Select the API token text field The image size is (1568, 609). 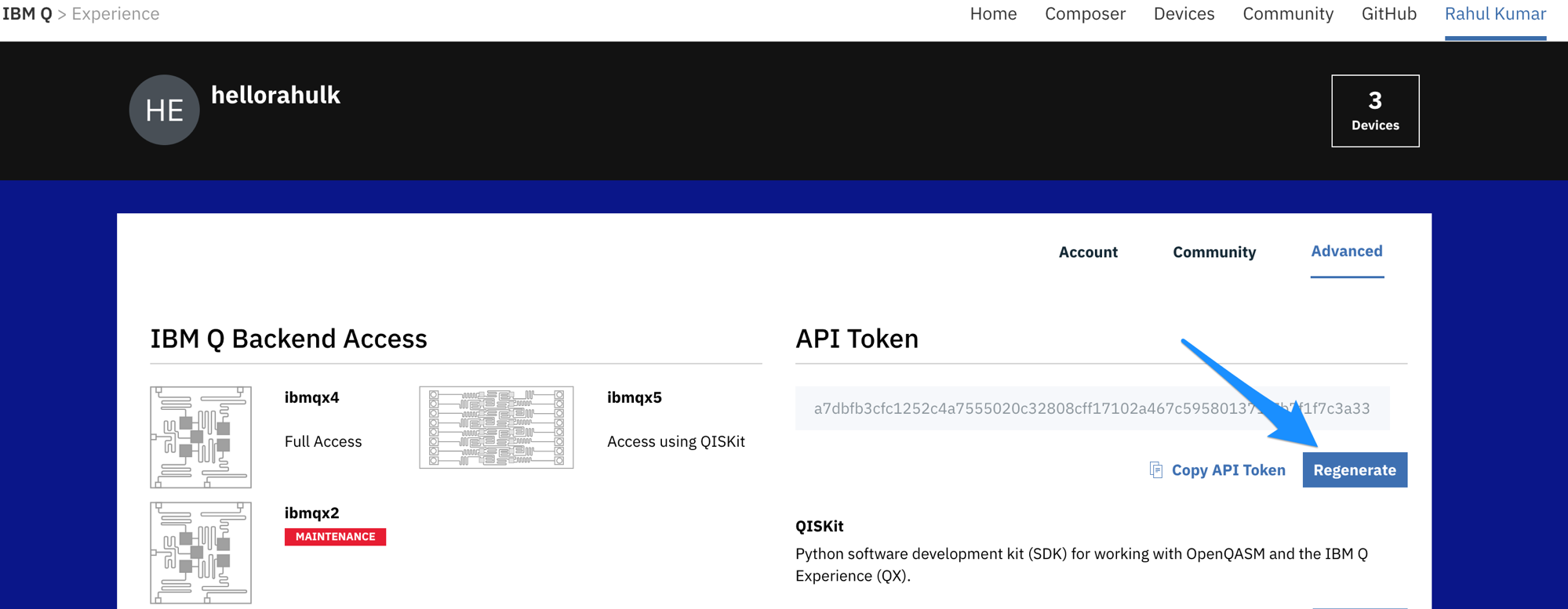[1091, 408]
